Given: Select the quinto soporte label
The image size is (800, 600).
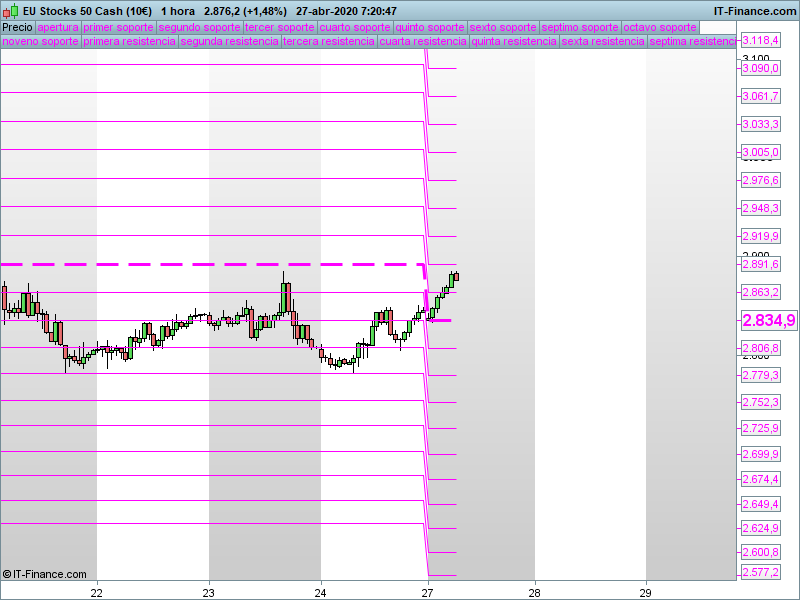Looking at the screenshot, I should tap(429, 27).
